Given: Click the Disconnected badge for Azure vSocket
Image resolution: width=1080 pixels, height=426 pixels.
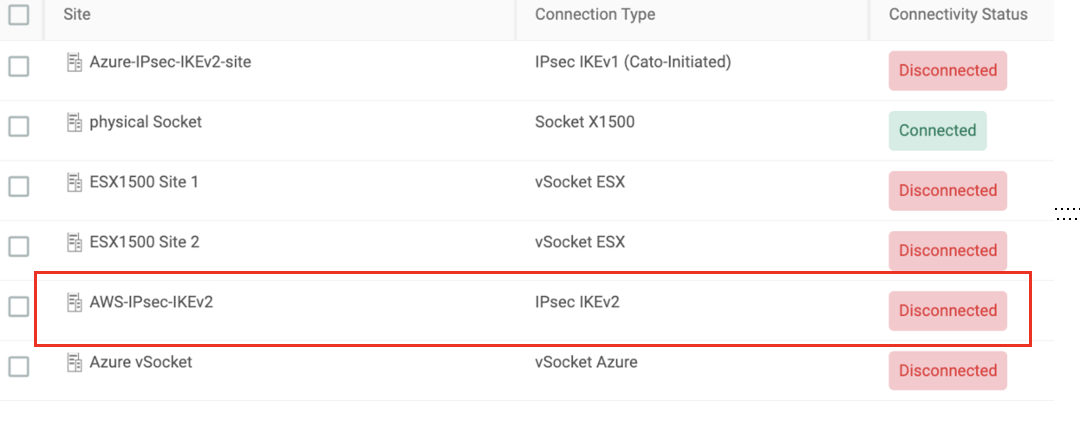Looking at the screenshot, I should click(948, 371).
